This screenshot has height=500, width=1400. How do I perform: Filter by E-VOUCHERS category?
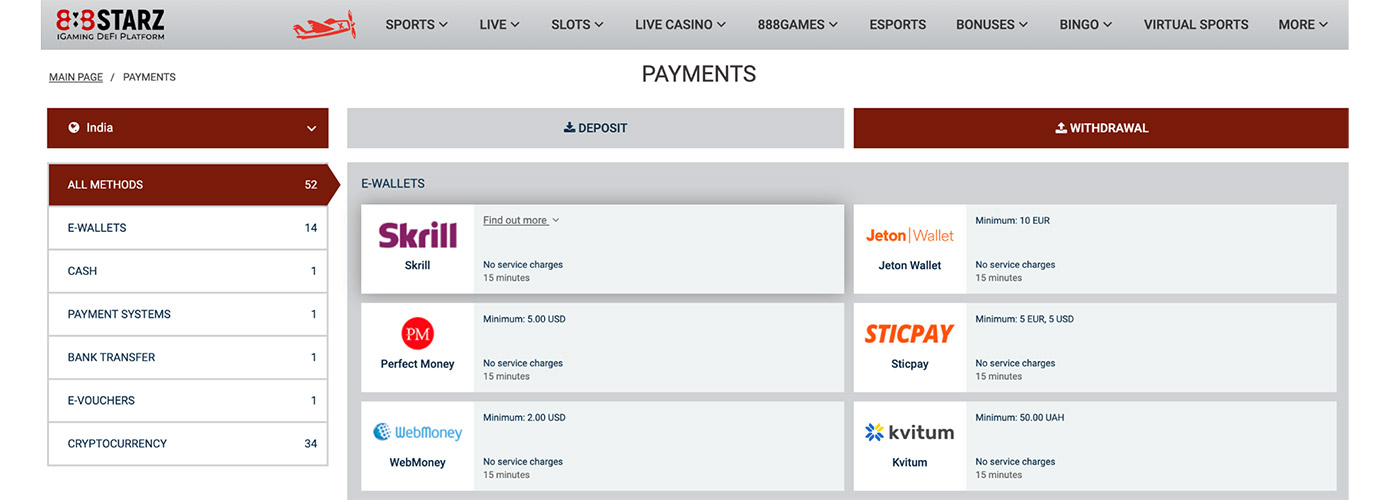pos(188,400)
